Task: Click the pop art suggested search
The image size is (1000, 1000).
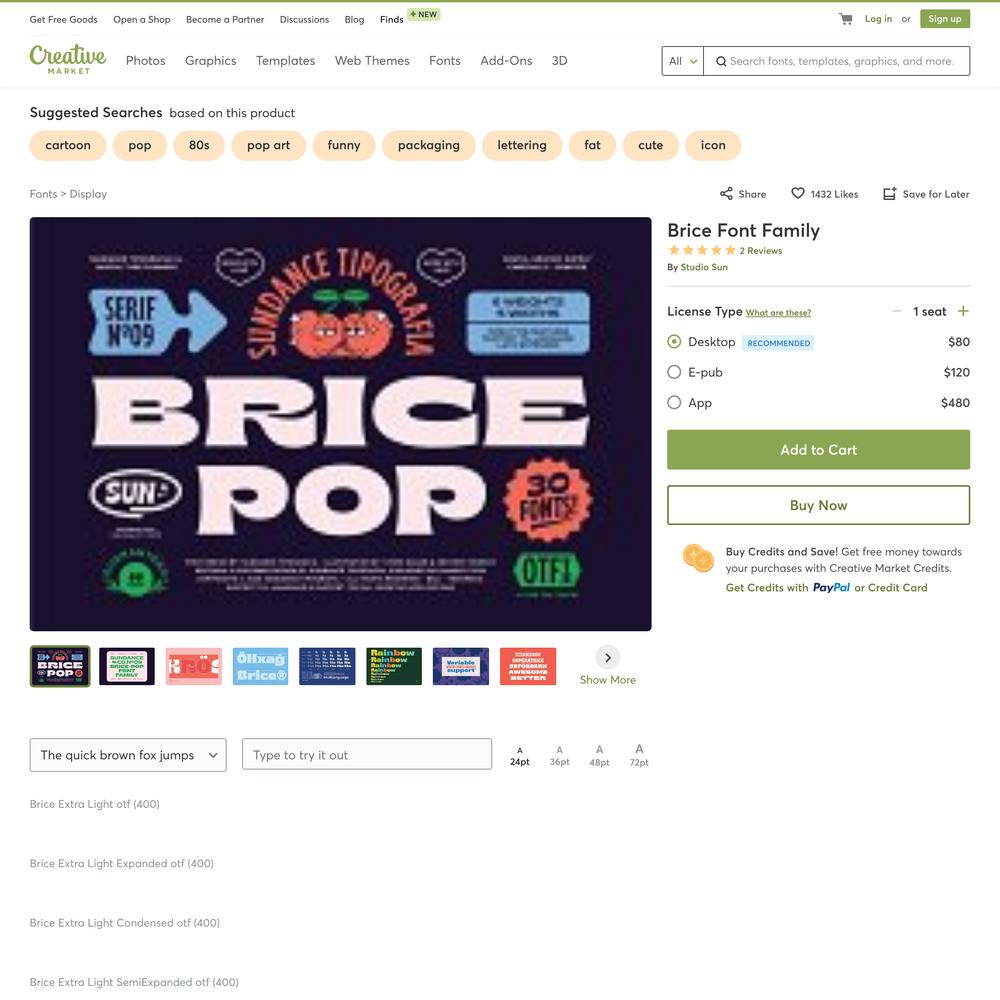Action: click(x=268, y=145)
